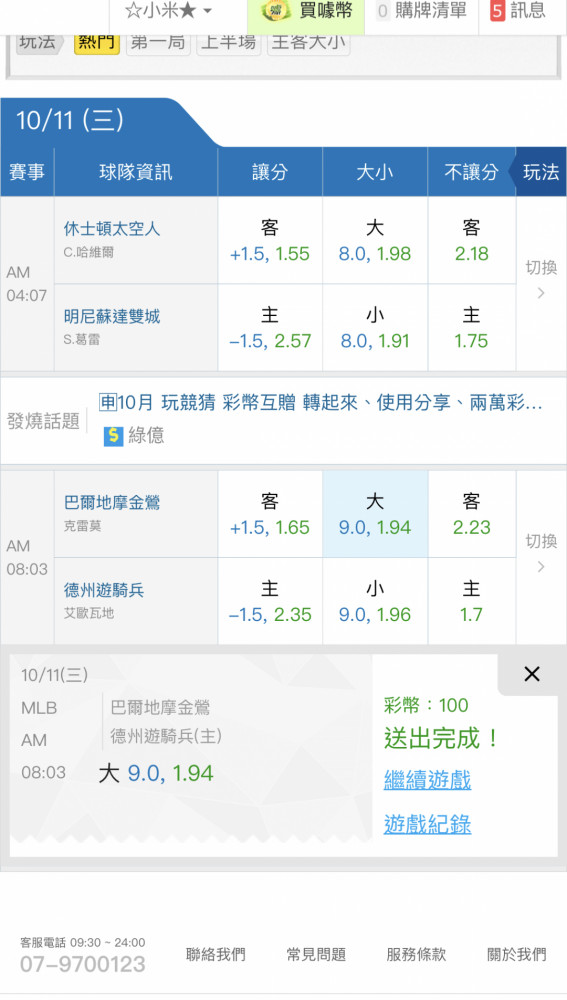Viewport: 567px width, 1000px height.
Task: Click the 買噱幣 coin icon
Action: tap(276, 11)
